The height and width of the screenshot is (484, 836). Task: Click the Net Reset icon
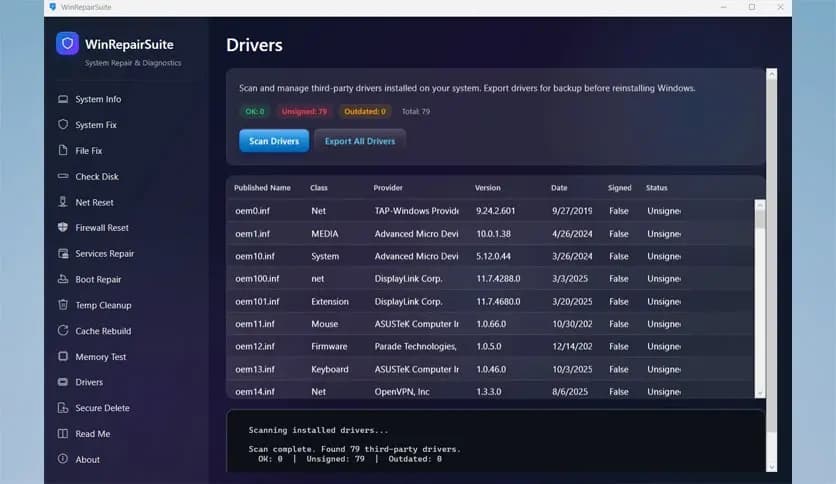point(63,201)
